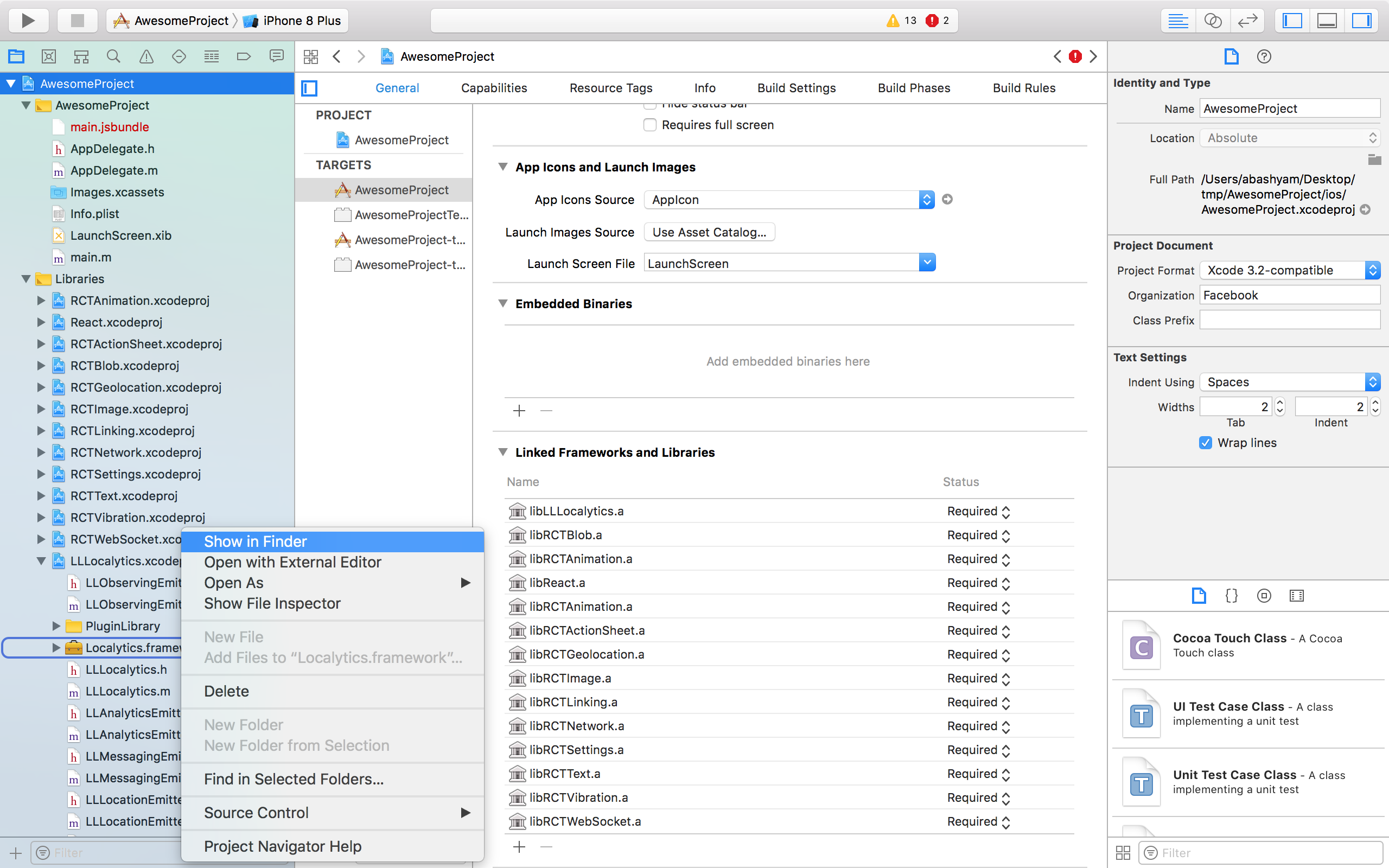The image size is (1389, 868).
Task: Show the File inspector
Action: point(1231,56)
